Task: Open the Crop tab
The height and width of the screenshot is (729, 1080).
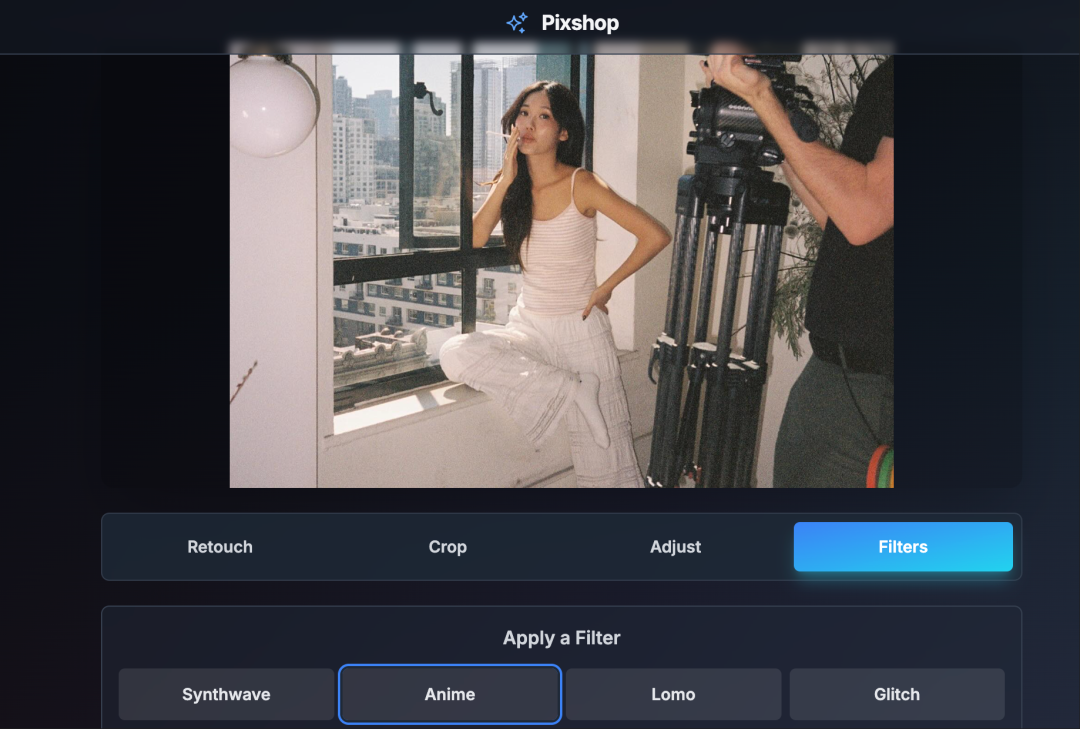Action: coord(447,547)
